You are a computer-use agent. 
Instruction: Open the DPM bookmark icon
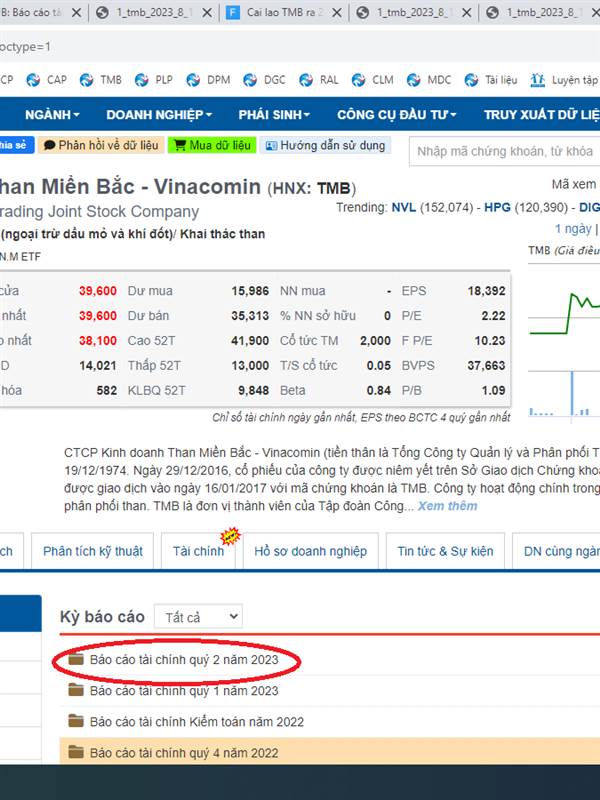point(193,80)
